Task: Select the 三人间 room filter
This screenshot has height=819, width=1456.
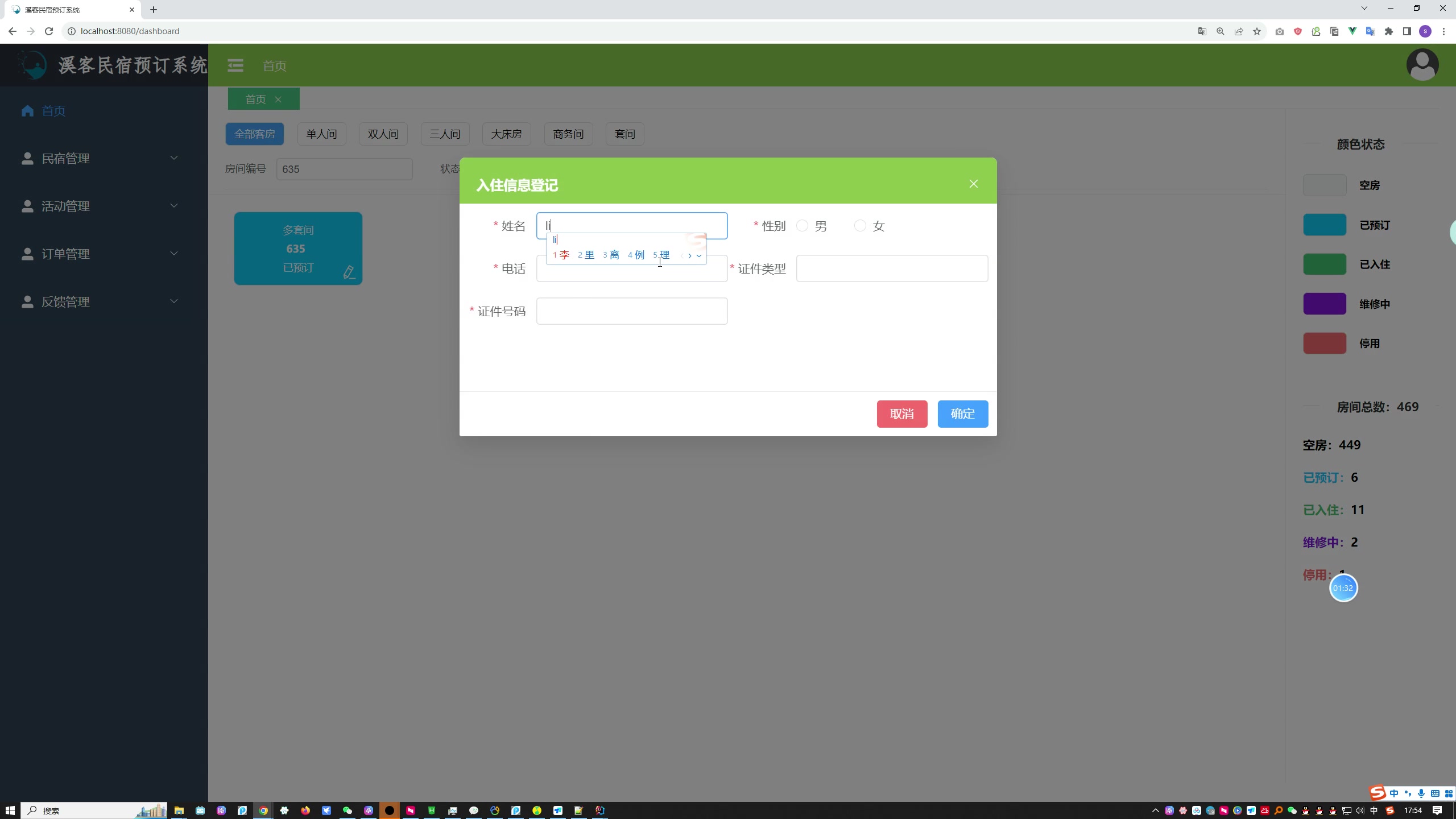Action: click(445, 134)
